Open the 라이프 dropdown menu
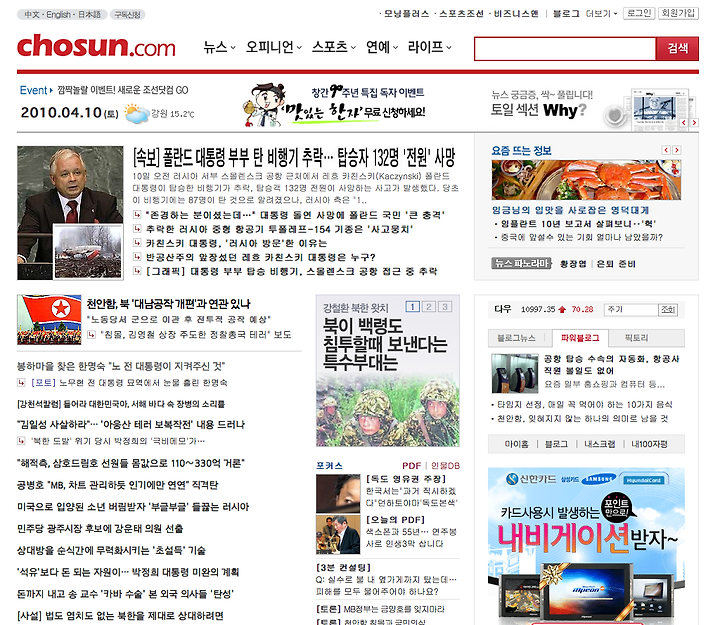Screen dimensions: 720x625 point(430,47)
